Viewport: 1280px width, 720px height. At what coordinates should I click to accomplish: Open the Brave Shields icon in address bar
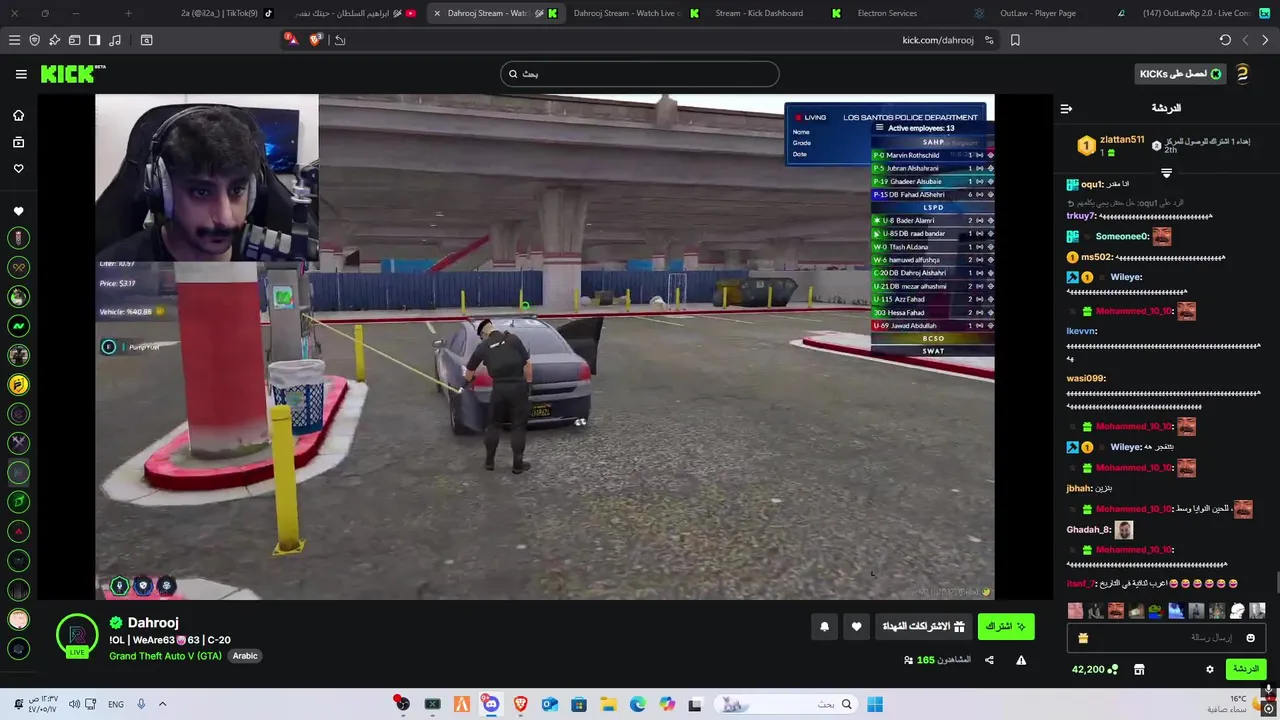[316, 40]
